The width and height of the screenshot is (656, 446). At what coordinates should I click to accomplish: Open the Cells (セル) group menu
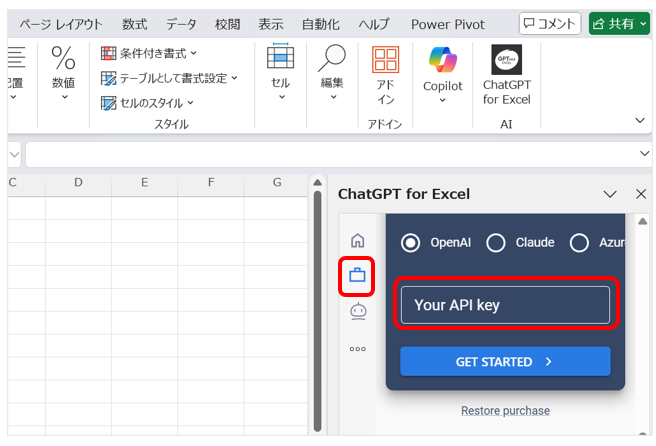point(281,72)
